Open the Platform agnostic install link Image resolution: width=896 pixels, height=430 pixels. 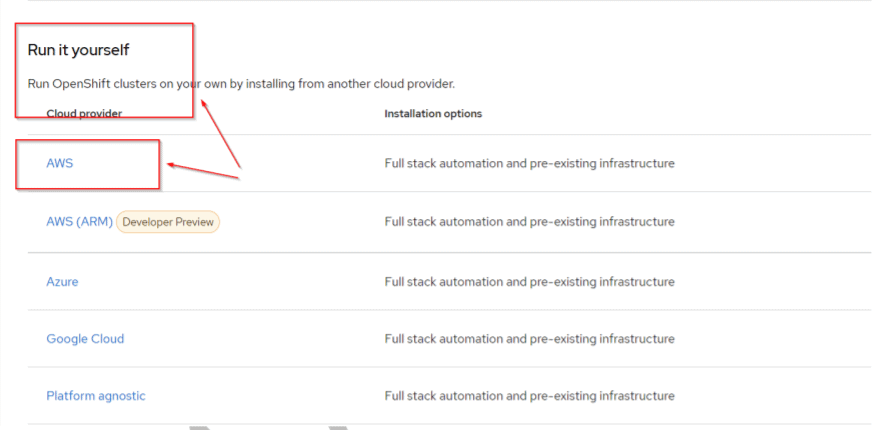point(95,396)
